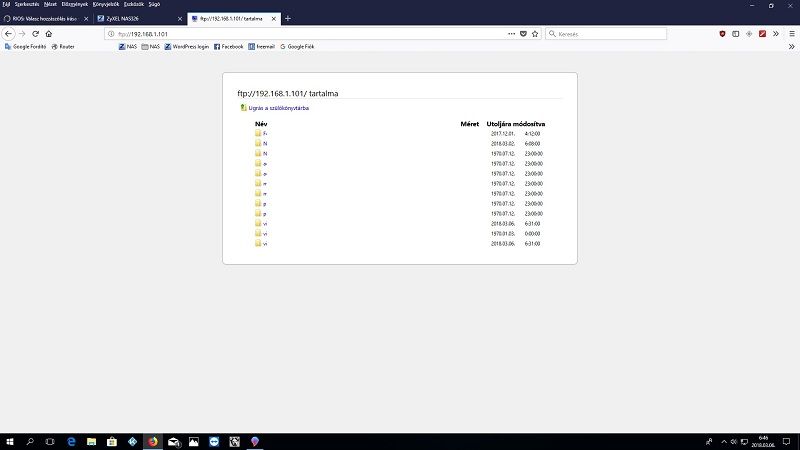Bookmark this page with the star
This screenshot has height=450, width=800.
[x=535, y=34]
